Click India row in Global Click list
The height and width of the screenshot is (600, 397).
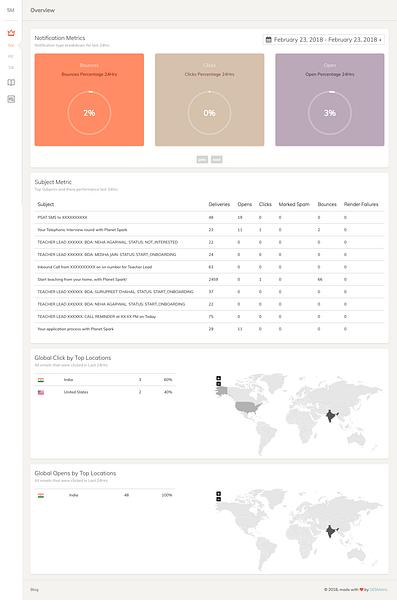pos(105,380)
